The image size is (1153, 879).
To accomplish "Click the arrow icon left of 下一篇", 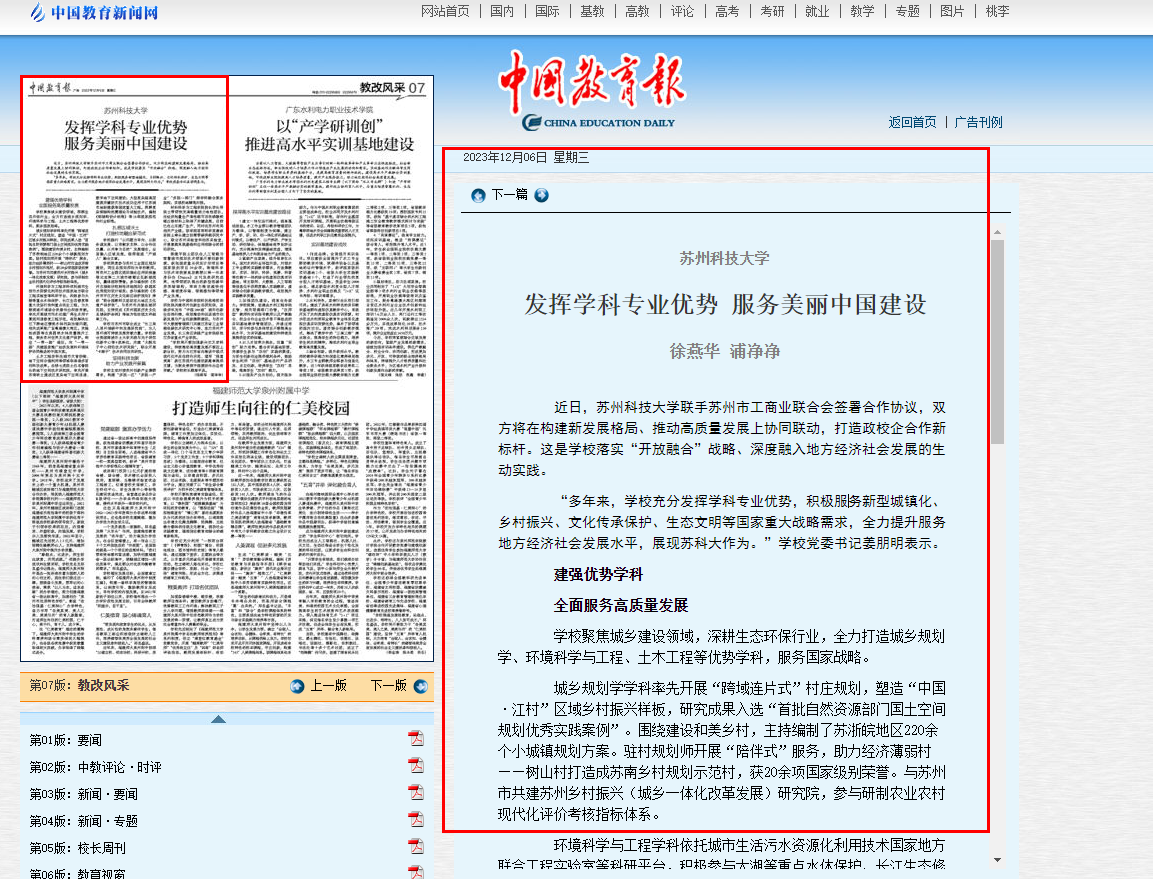I will click(x=478, y=195).
